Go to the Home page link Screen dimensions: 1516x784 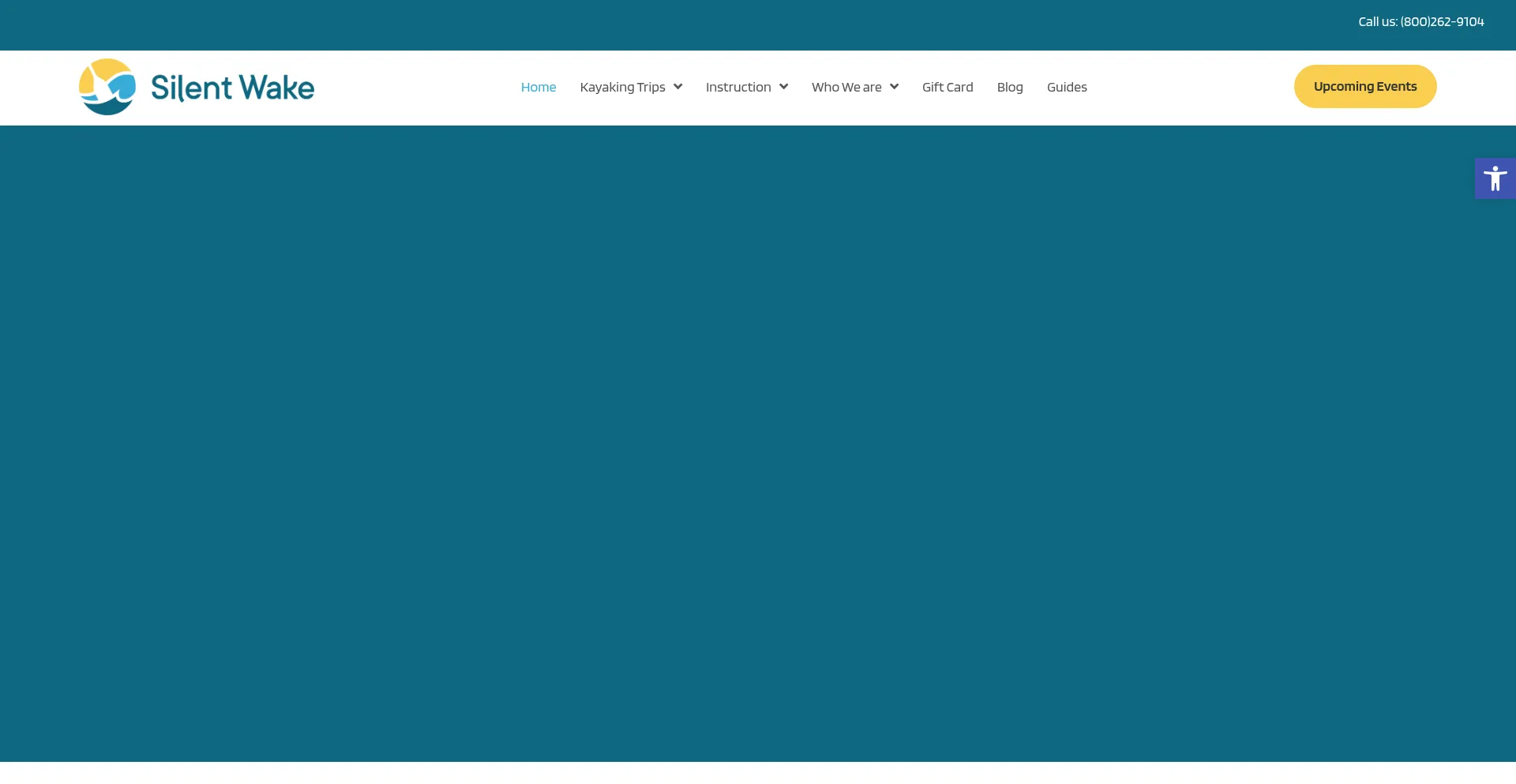click(x=538, y=87)
